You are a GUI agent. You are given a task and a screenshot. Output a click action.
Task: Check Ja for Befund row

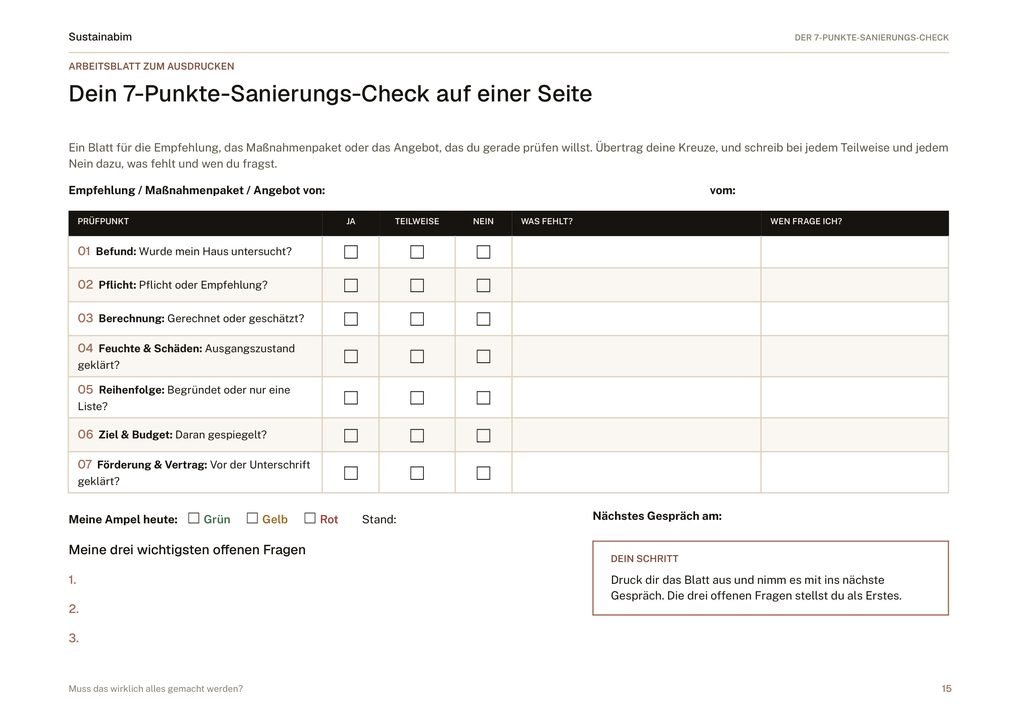click(x=351, y=252)
